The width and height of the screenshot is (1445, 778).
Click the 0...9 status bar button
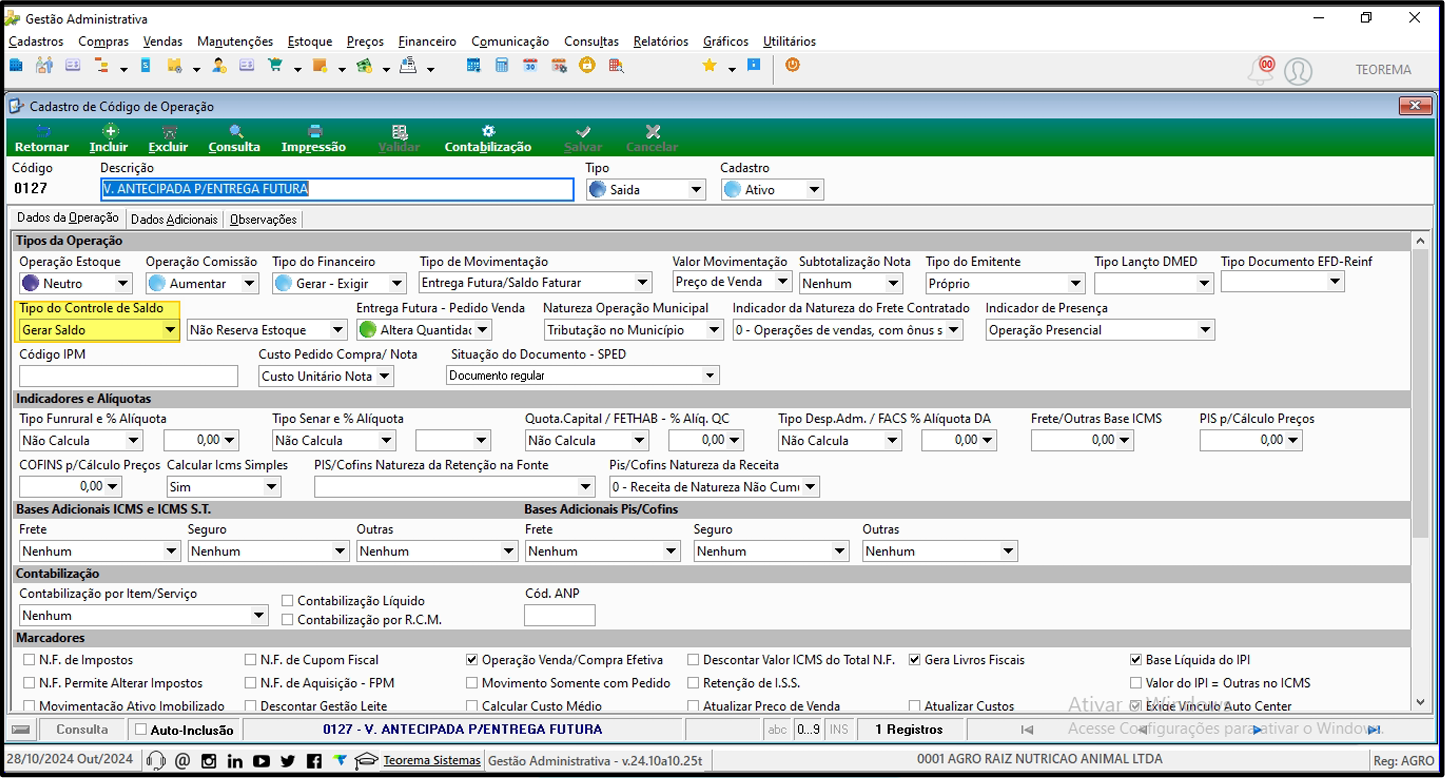pos(808,730)
